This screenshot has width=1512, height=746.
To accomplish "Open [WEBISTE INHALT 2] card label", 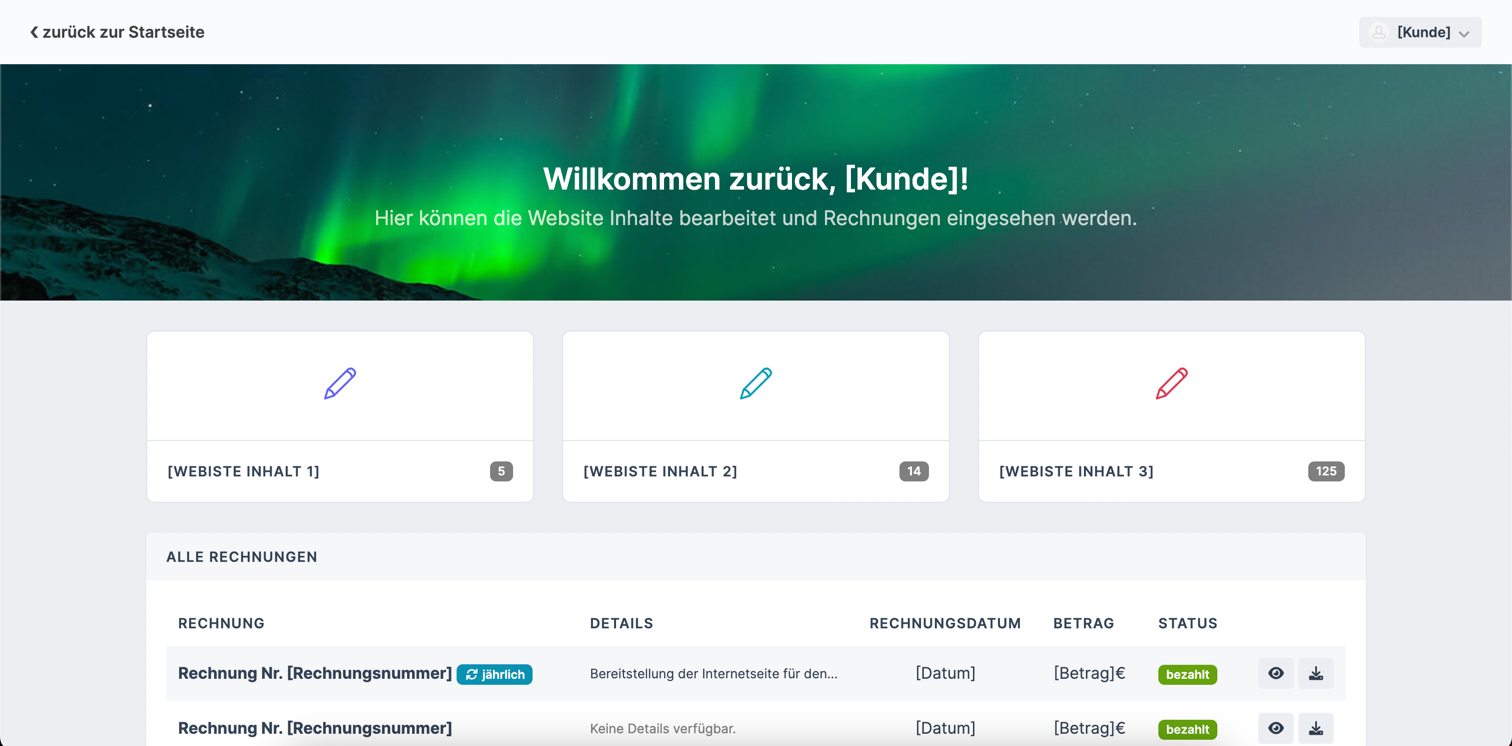I will pos(660,472).
